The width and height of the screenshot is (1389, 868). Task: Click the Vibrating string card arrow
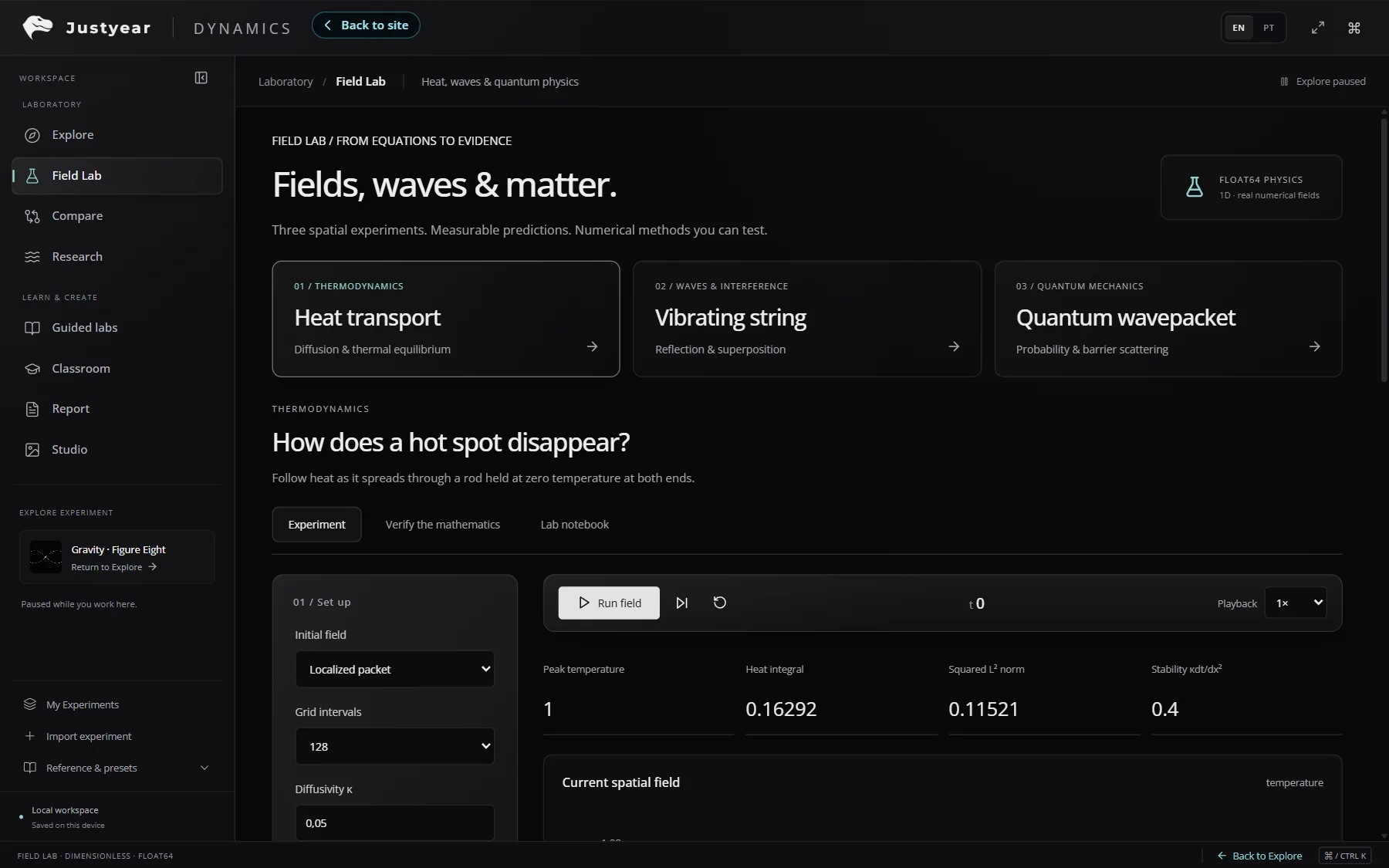tap(954, 347)
